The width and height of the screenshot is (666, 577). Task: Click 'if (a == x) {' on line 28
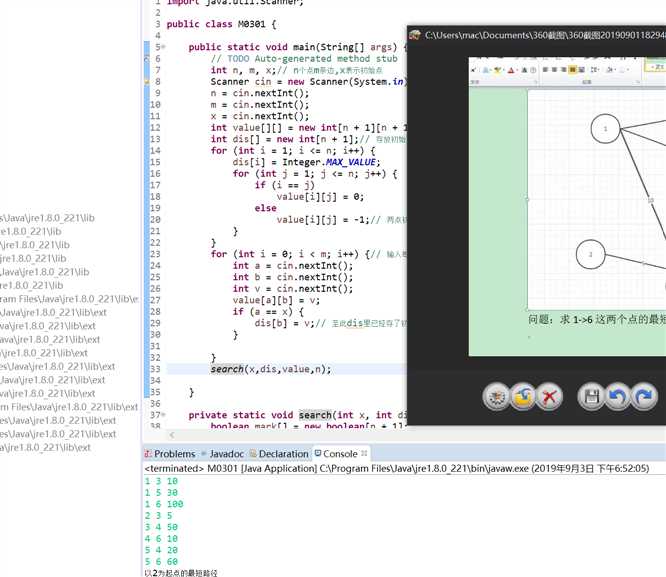click(x=268, y=311)
